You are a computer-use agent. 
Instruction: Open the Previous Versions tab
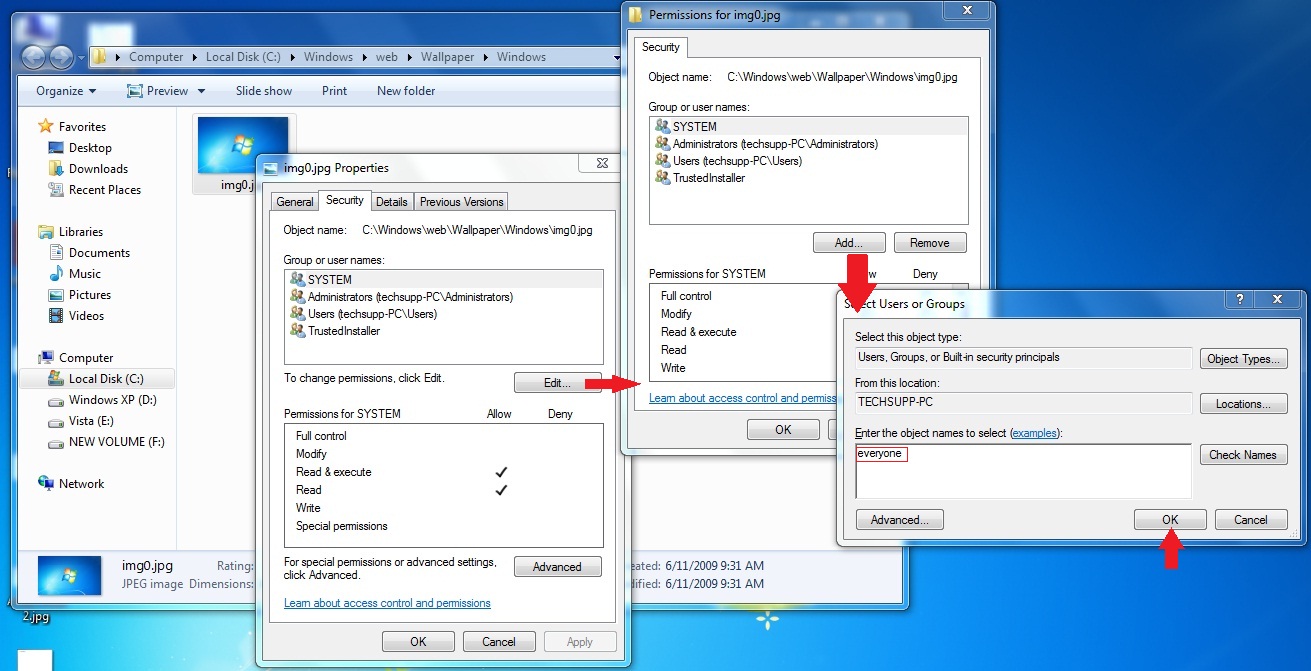tap(460, 201)
